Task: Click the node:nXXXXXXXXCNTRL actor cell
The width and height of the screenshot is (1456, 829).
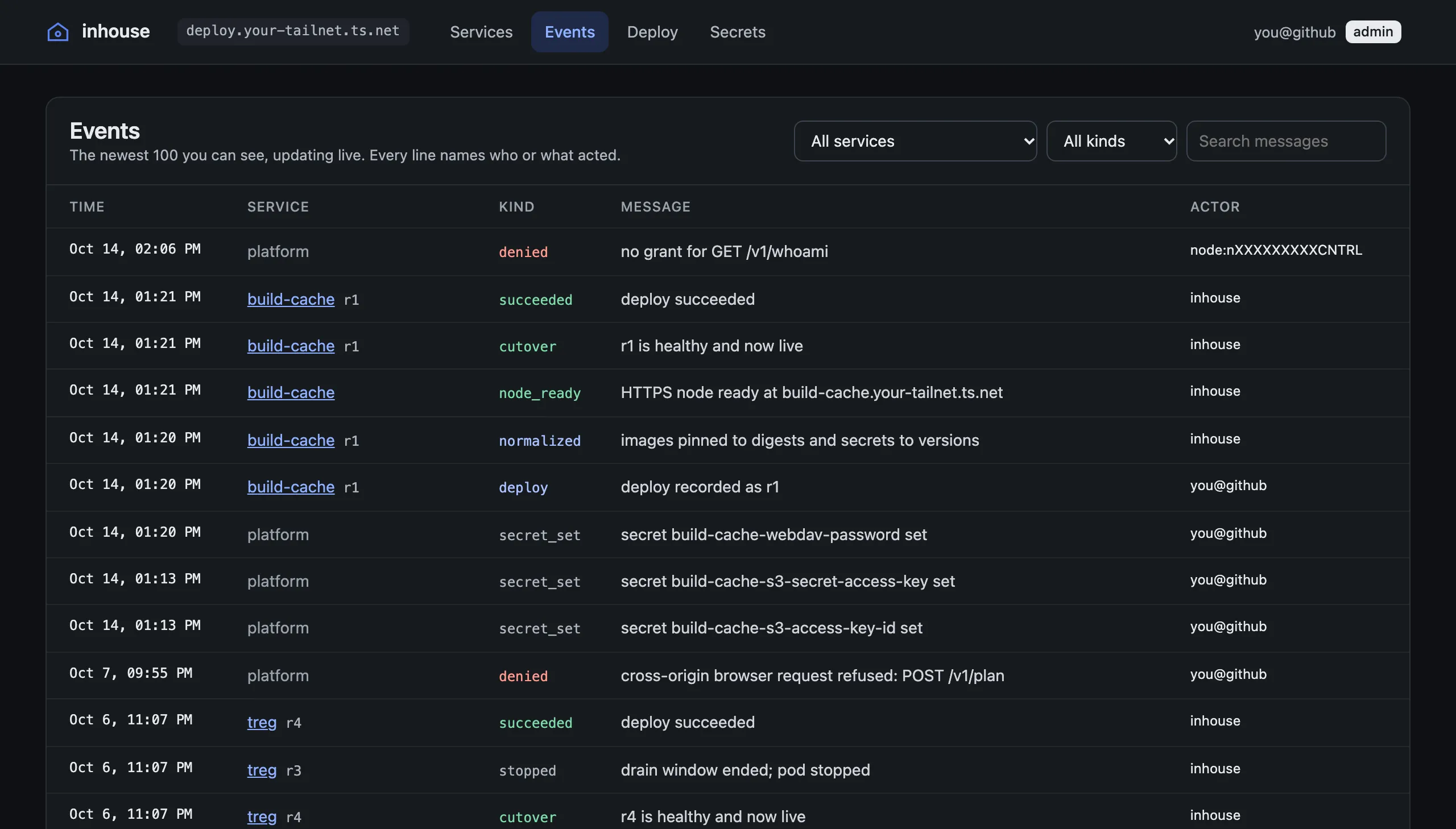Action: tap(1276, 250)
